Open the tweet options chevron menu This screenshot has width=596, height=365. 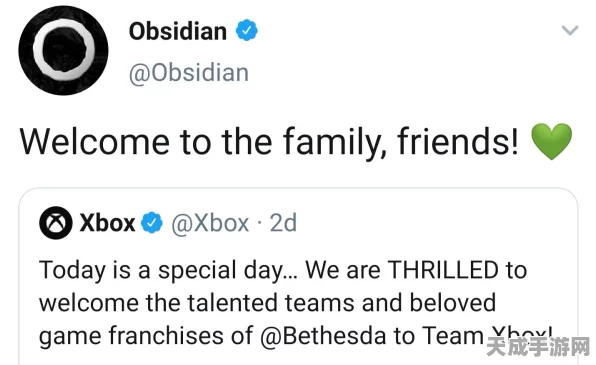(x=570, y=30)
